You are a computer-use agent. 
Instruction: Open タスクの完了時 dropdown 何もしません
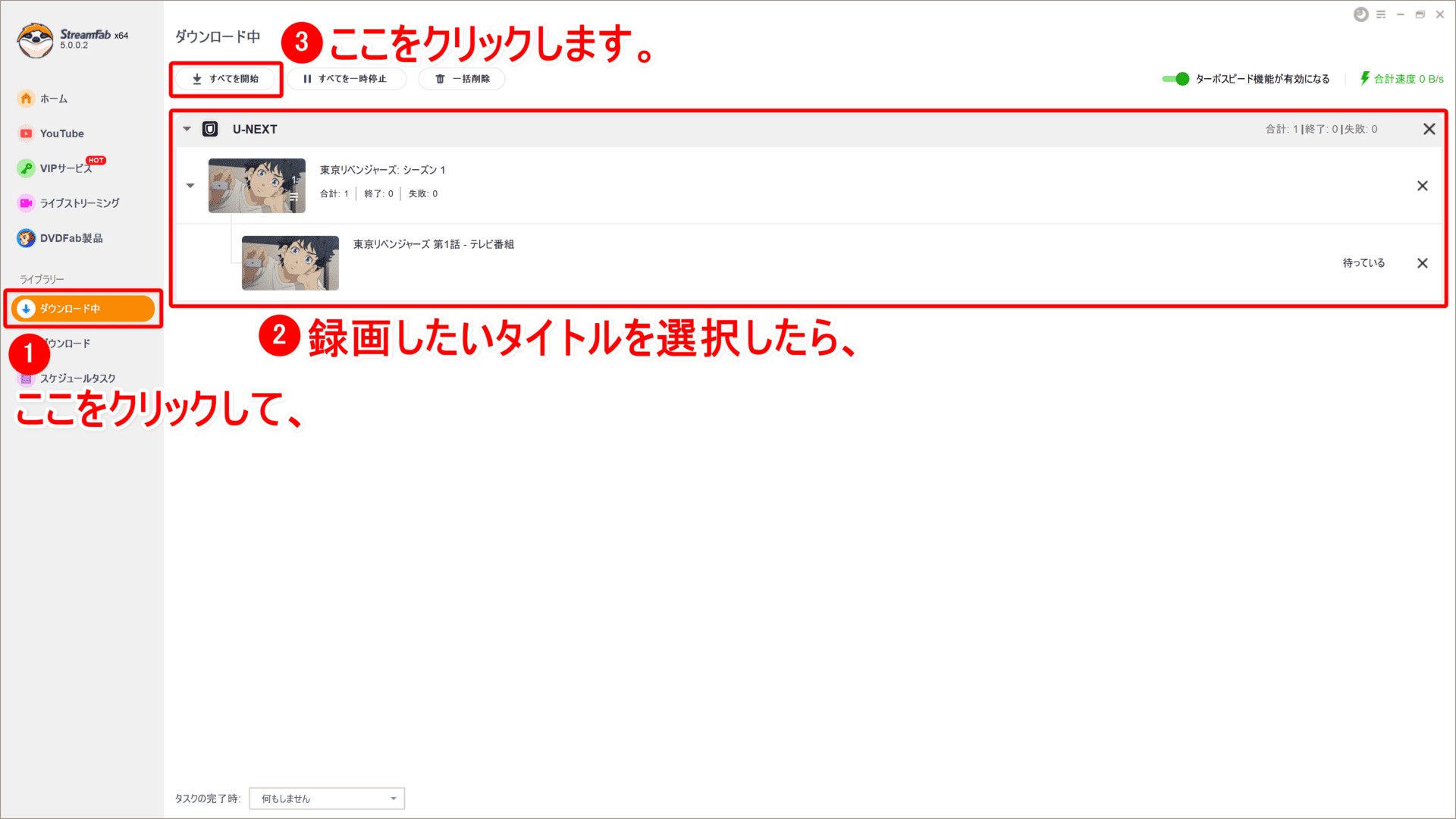[327, 799]
